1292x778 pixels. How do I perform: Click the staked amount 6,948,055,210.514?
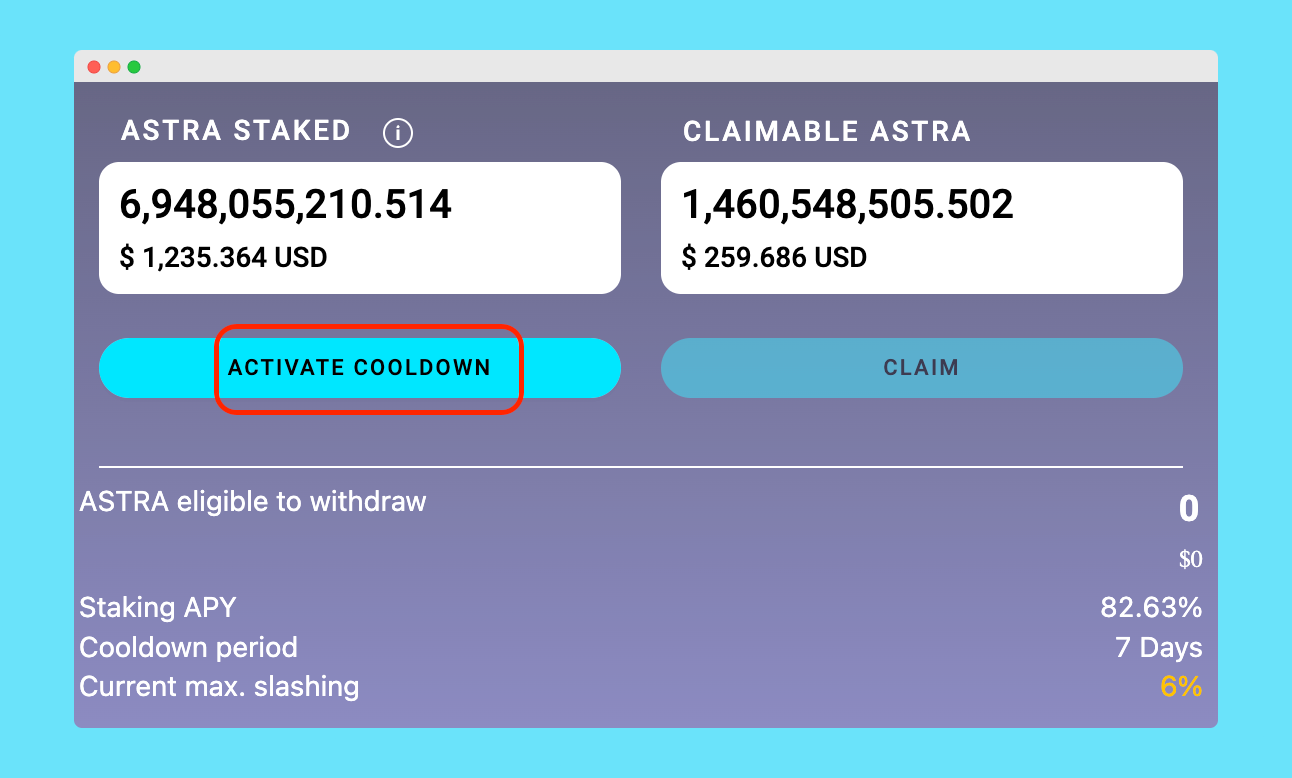pos(286,206)
